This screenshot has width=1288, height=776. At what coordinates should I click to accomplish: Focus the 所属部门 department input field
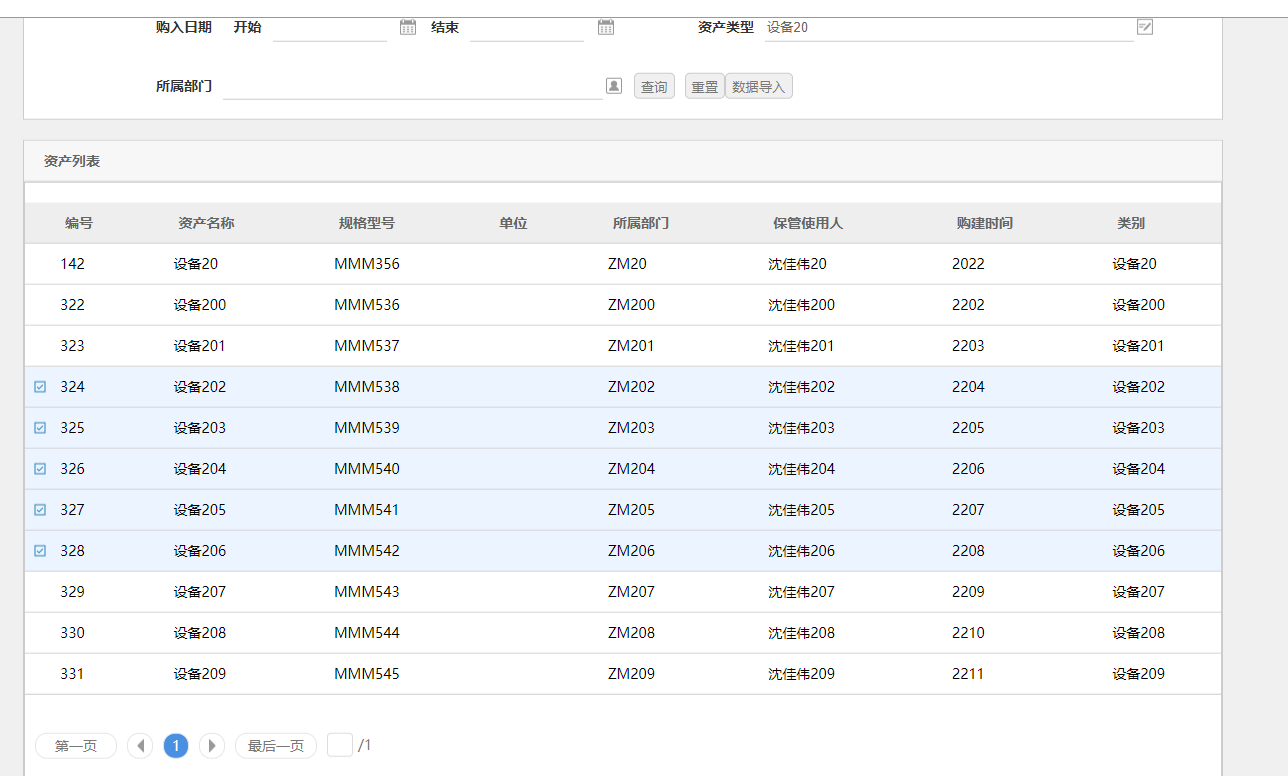coord(412,87)
